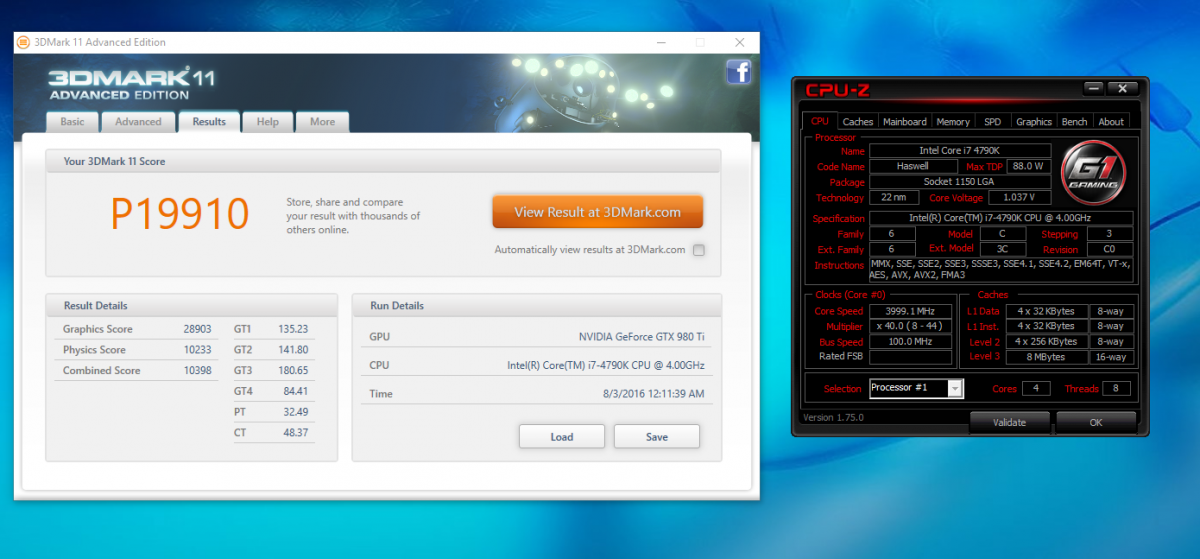Viewport: 1200px width, 559px height.
Task: Open the Mainboard tab in CPU-Z
Action: (x=904, y=122)
